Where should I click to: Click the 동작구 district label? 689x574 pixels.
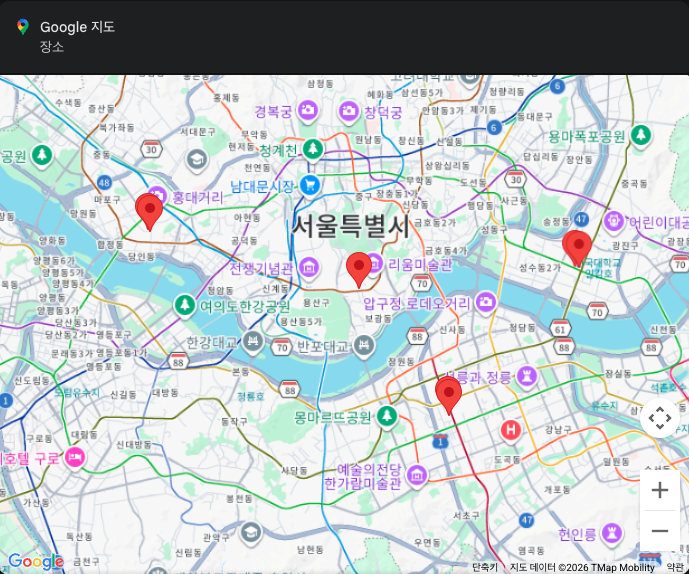tap(234, 421)
